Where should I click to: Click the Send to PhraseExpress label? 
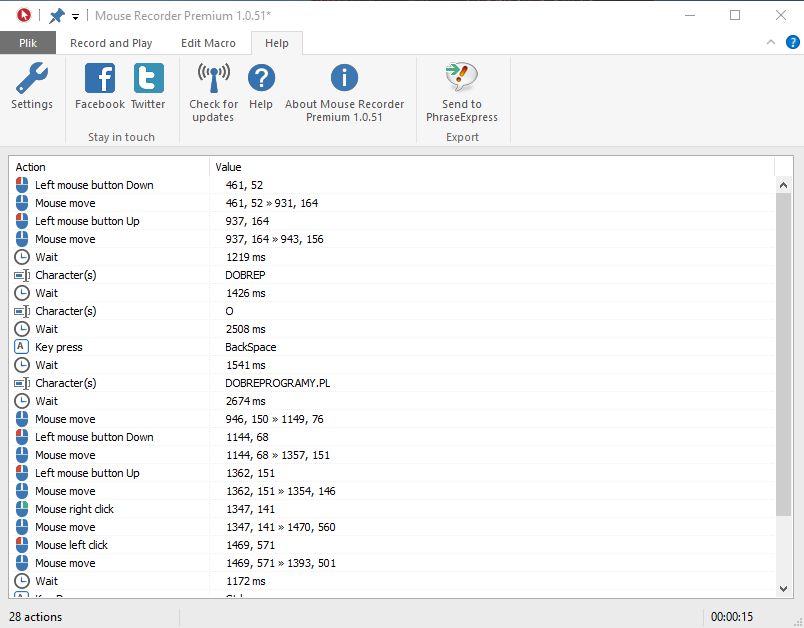(x=461, y=111)
